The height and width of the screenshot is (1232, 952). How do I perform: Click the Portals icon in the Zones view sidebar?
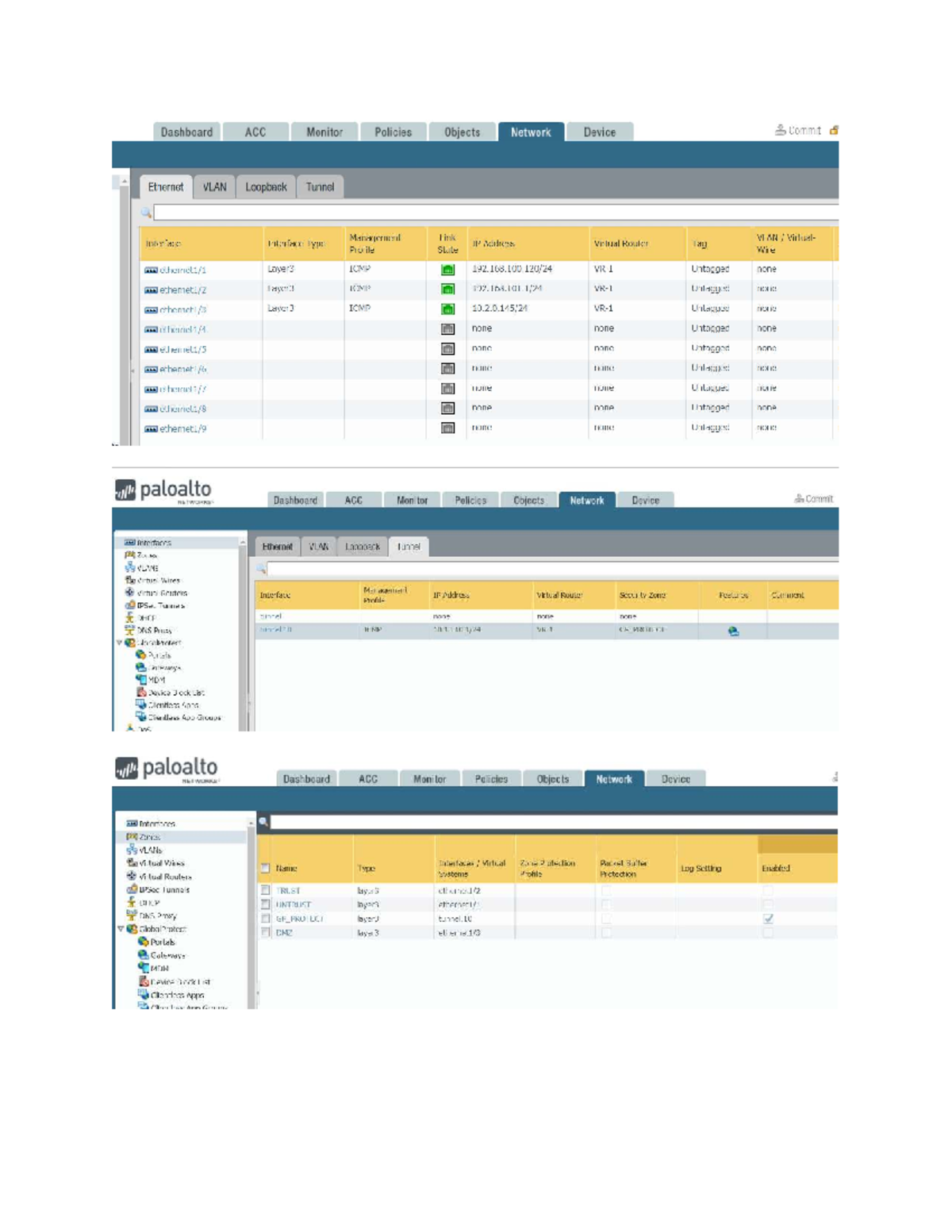(x=144, y=942)
